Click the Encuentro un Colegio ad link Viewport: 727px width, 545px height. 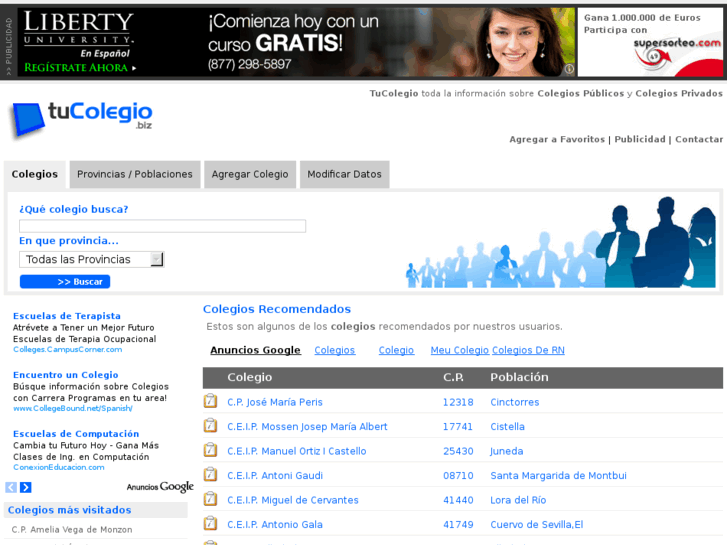point(66,375)
